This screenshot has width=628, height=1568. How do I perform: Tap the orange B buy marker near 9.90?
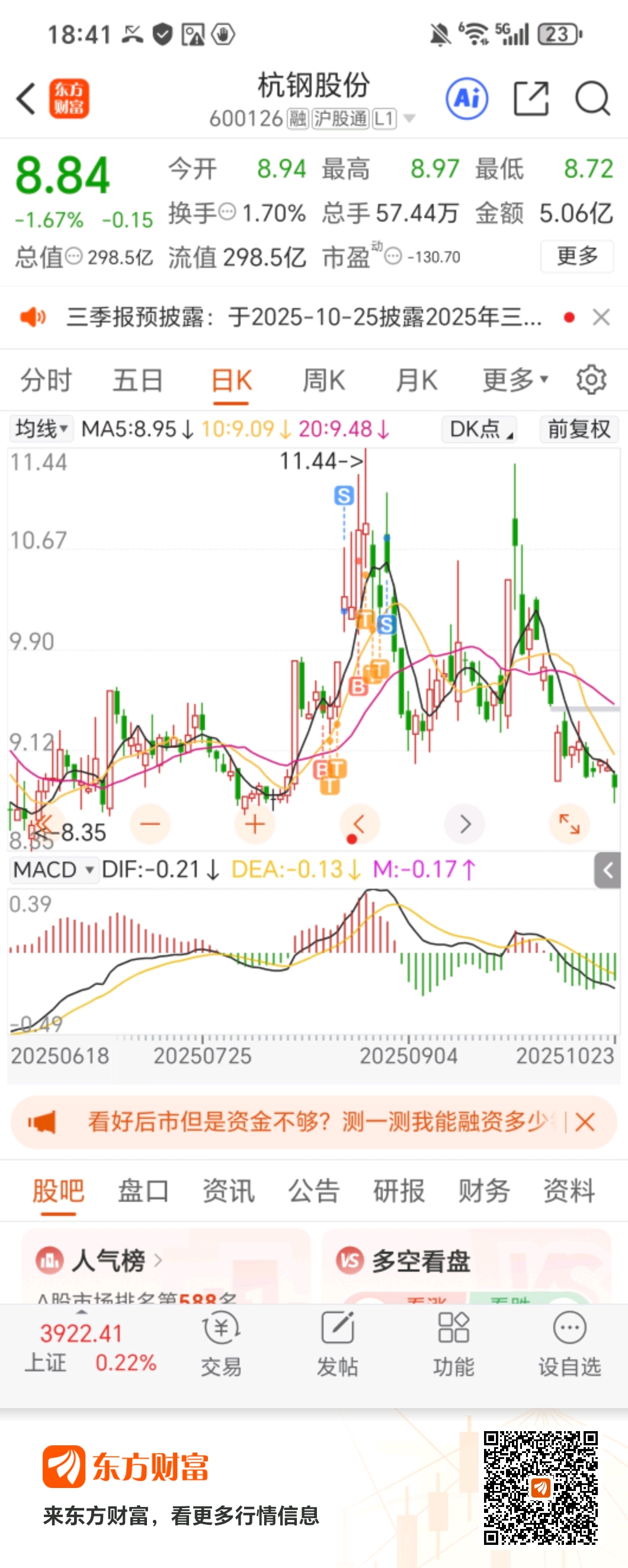coord(358,687)
